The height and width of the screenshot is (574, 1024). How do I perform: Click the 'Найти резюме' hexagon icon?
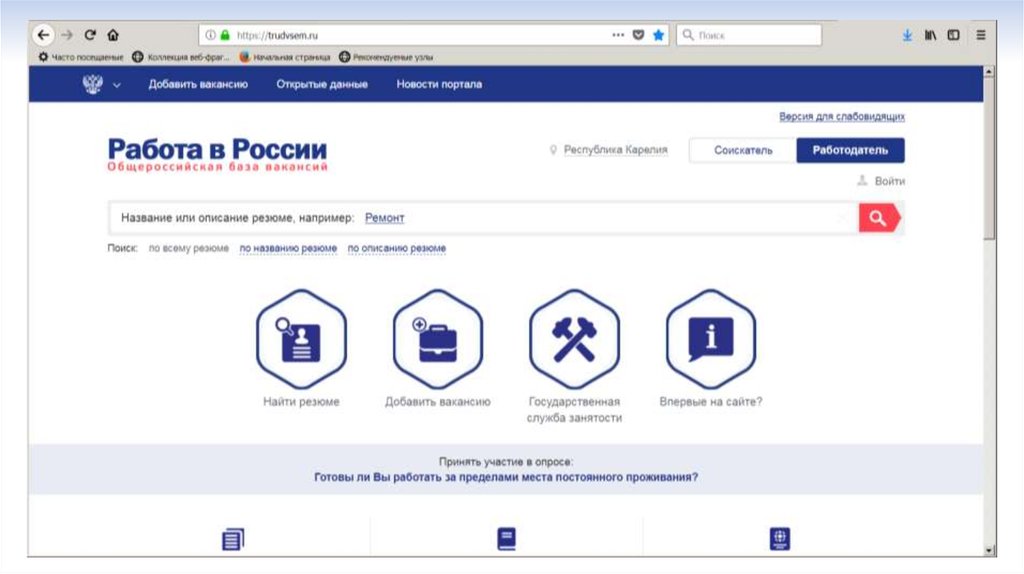[x=301, y=339]
